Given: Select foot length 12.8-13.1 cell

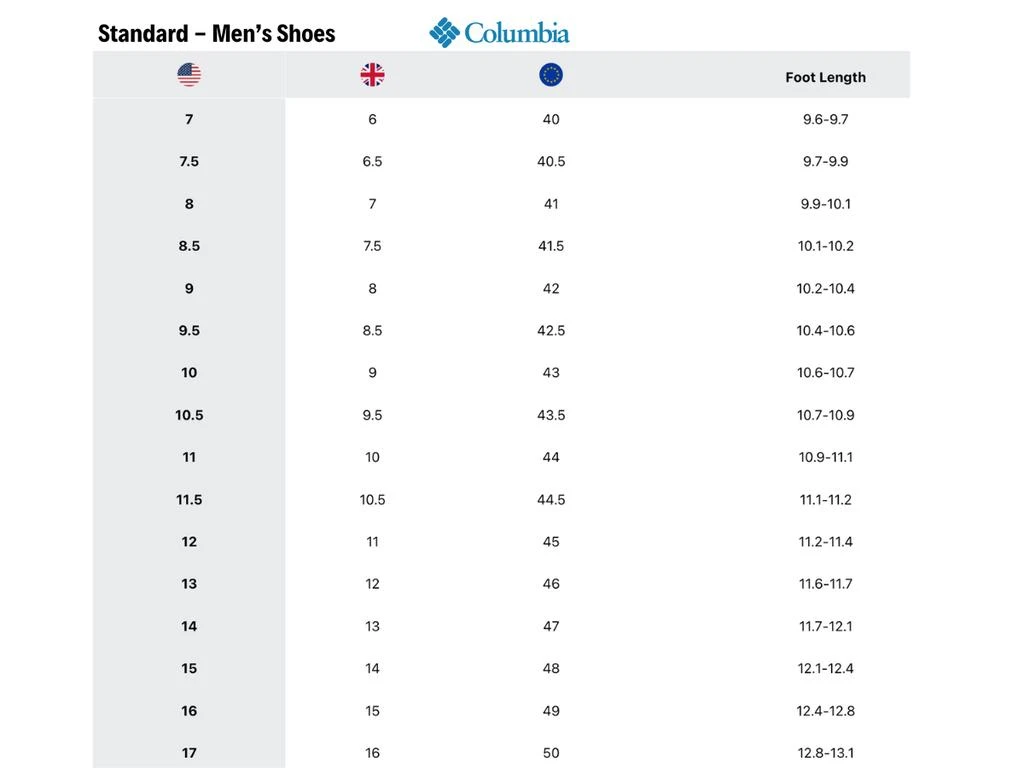Looking at the screenshot, I should point(825,753).
